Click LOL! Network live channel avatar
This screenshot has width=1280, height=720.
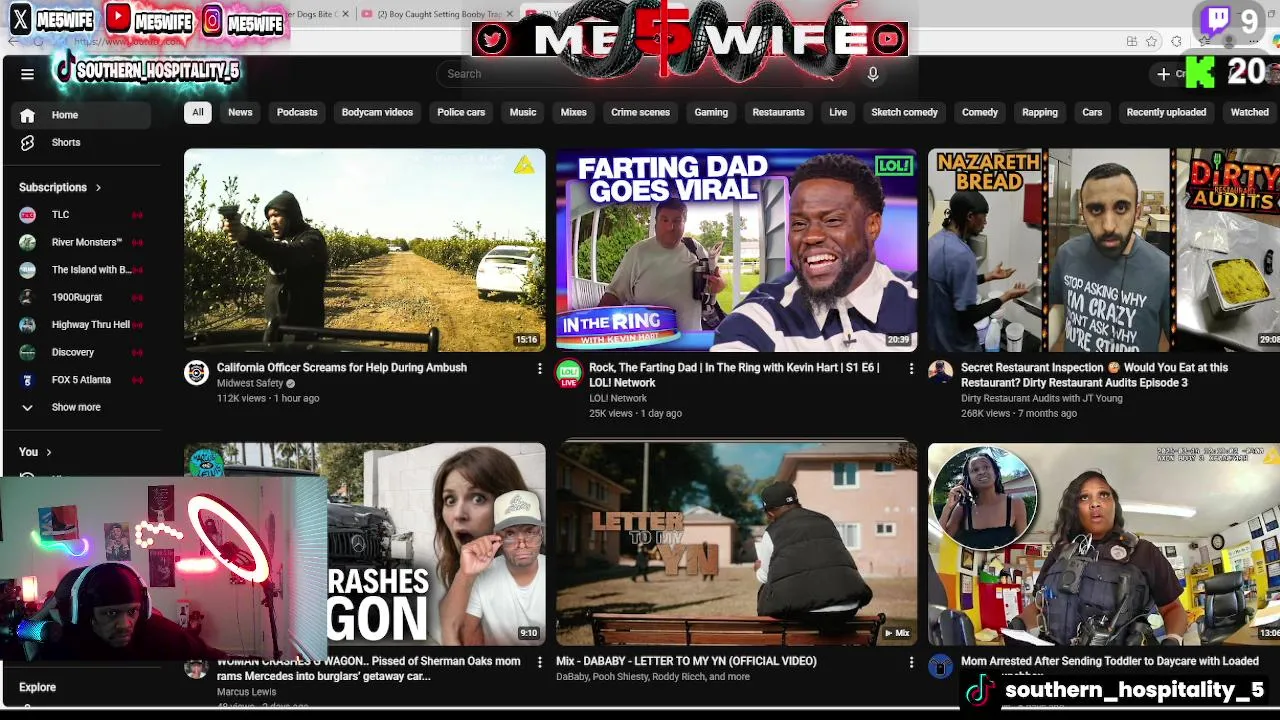568,373
